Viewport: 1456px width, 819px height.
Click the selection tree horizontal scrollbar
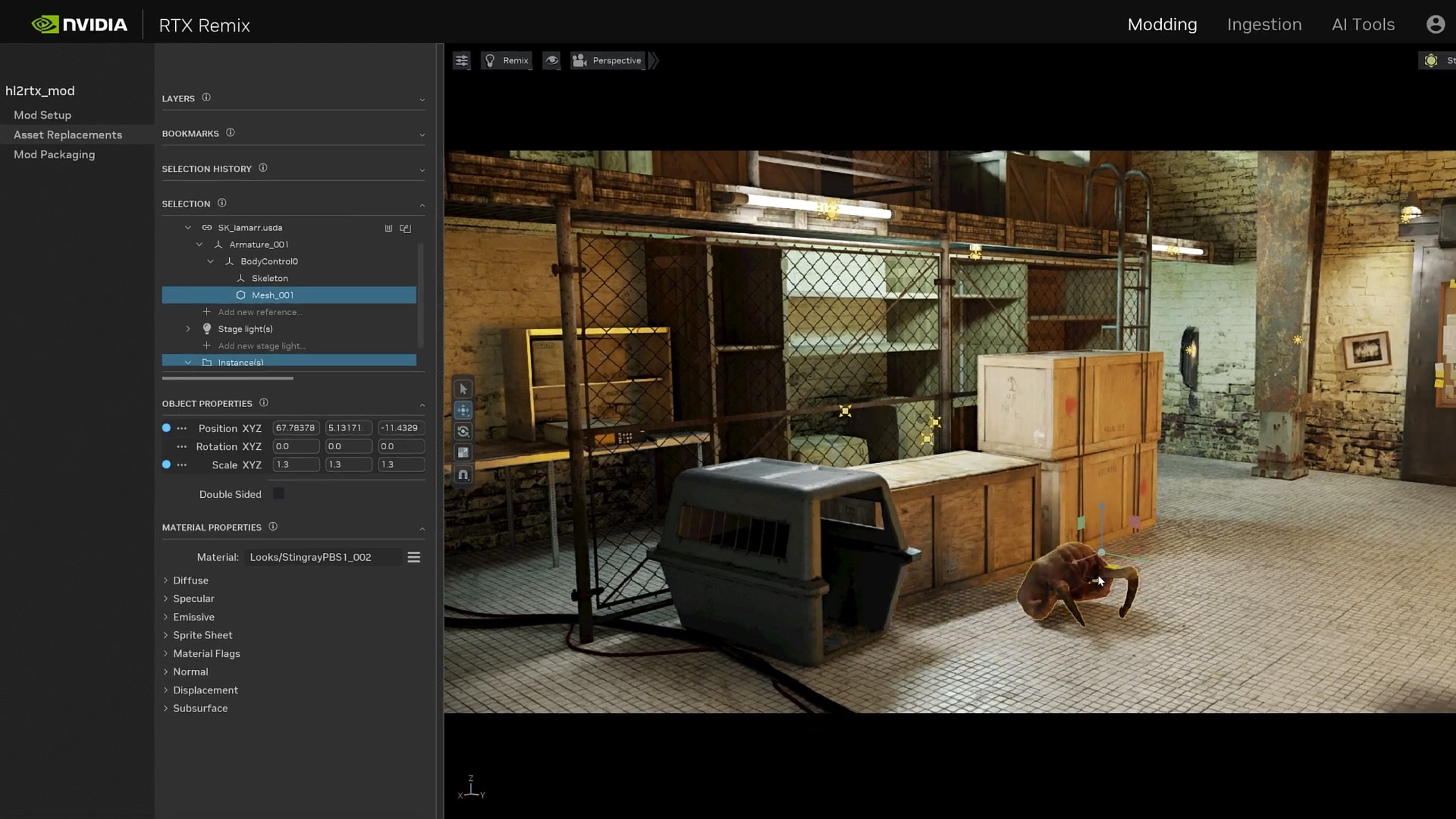pyautogui.click(x=227, y=378)
